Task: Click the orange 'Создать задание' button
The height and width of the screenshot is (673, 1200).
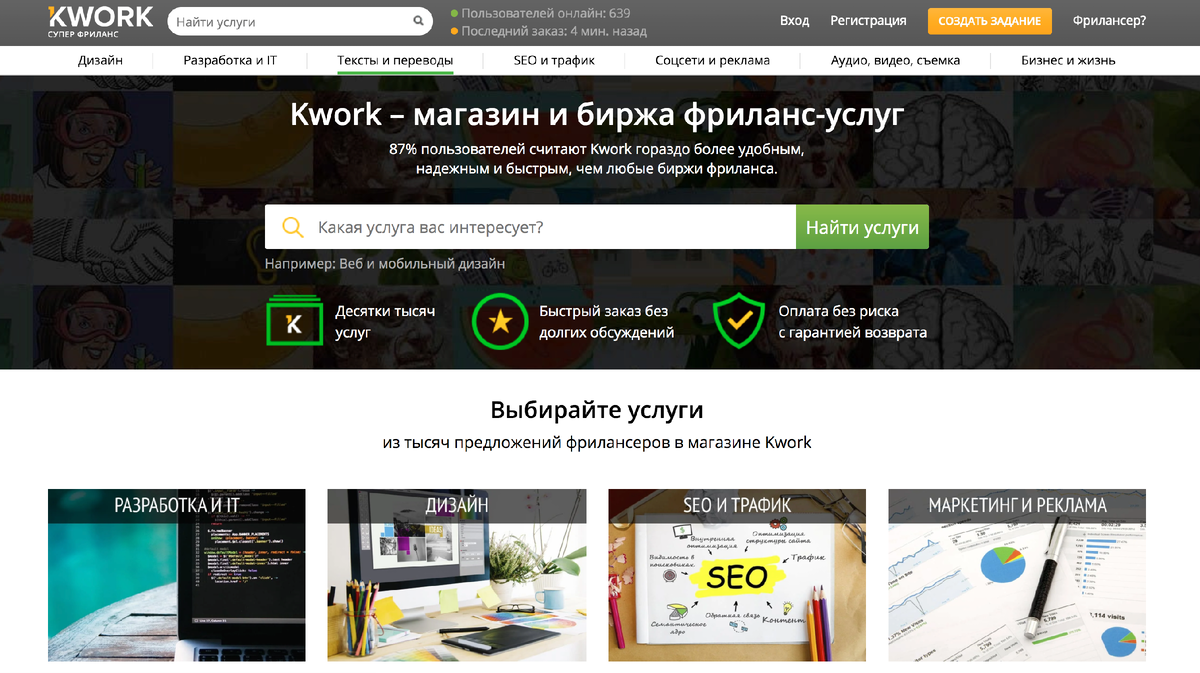Action: tap(990, 21)
